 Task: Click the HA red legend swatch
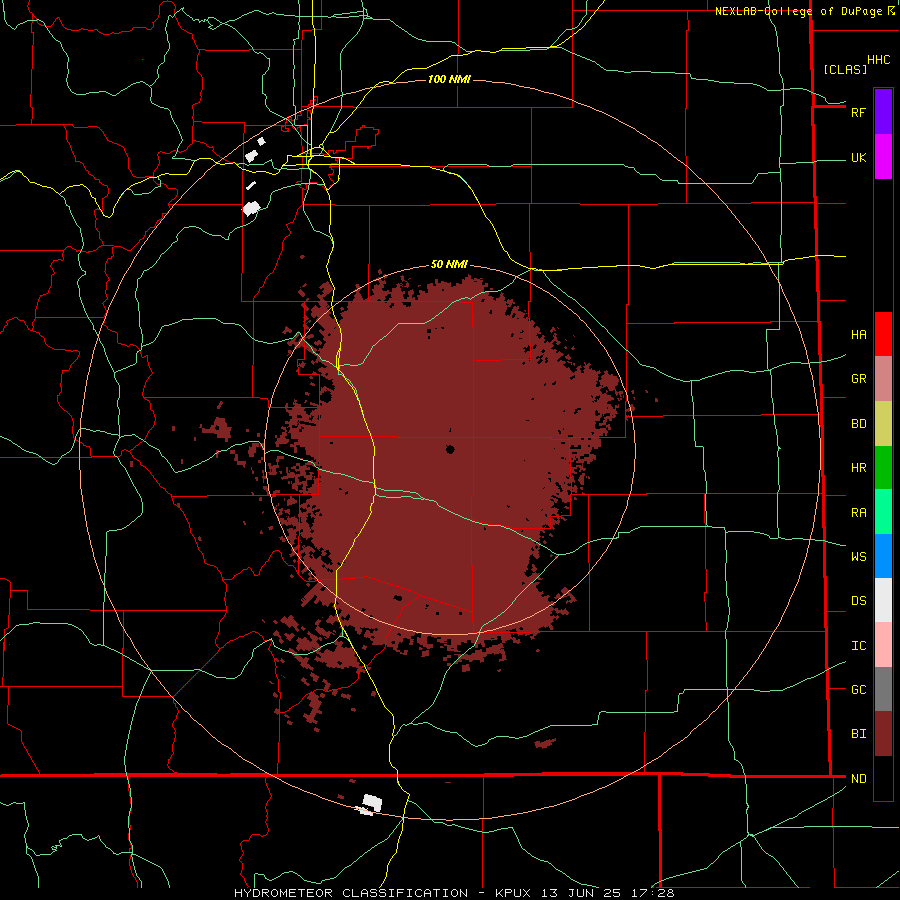tap(883, 334)
